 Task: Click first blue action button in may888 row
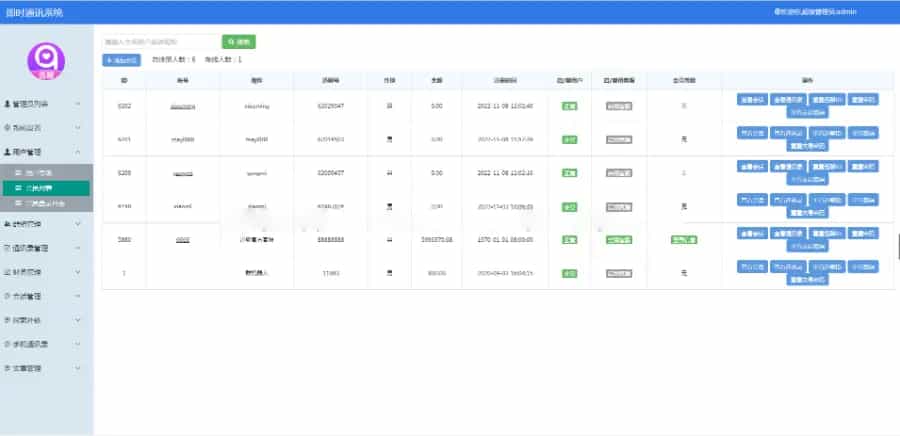coord(752,132)
